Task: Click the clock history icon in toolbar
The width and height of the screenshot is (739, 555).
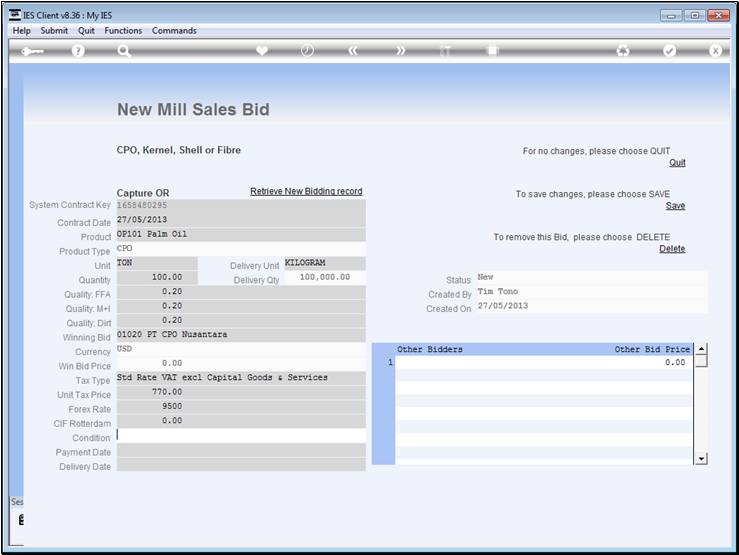Action: pyautogui.click(x=307, y=50)
